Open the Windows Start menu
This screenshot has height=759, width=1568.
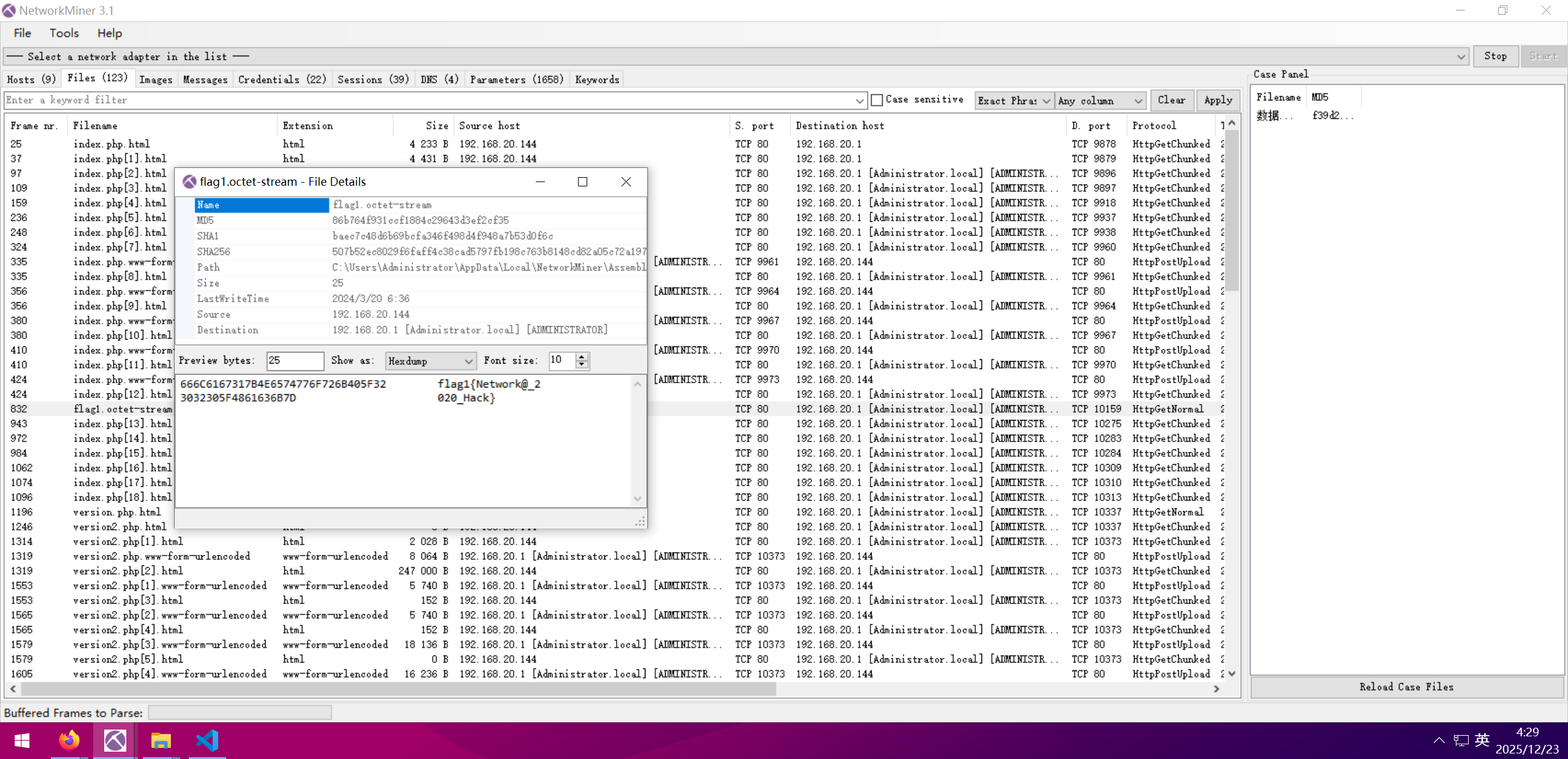(x=22, y=741)
